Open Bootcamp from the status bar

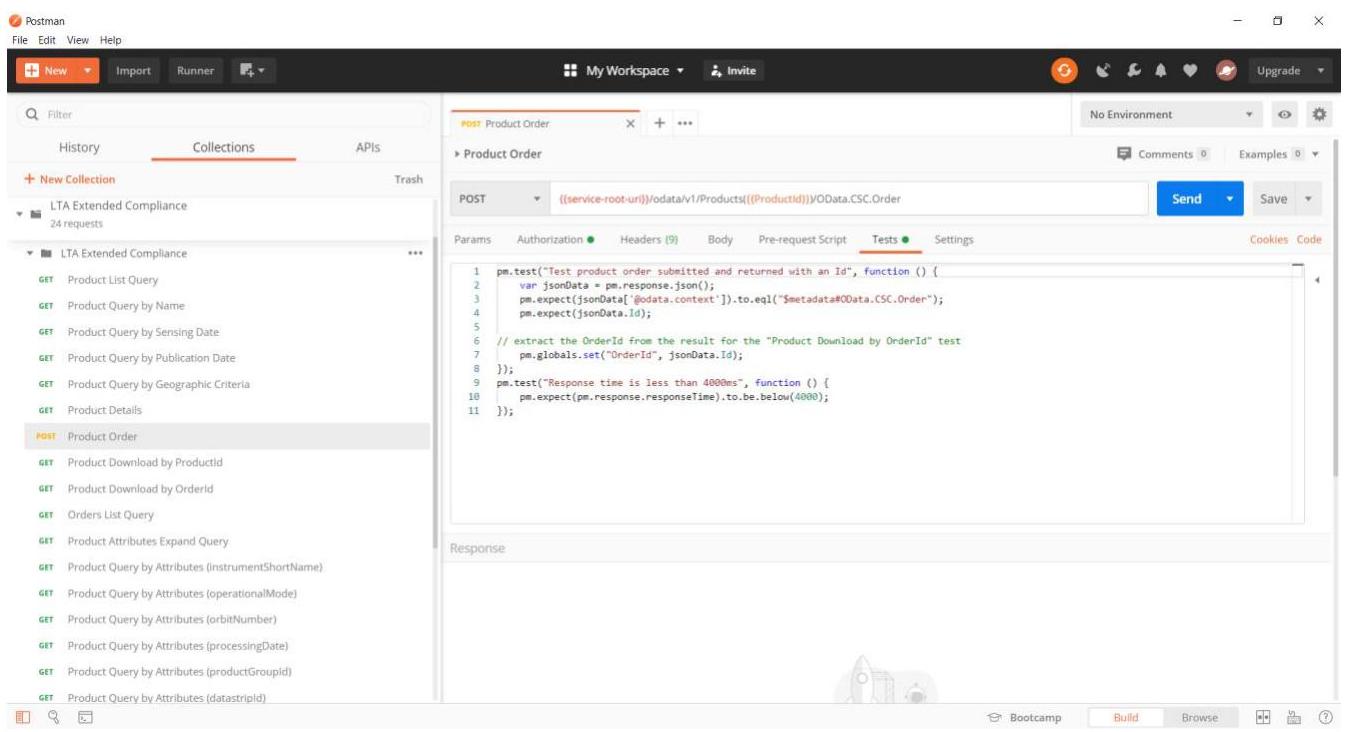pyautogui.click(x=1024, y=717)
